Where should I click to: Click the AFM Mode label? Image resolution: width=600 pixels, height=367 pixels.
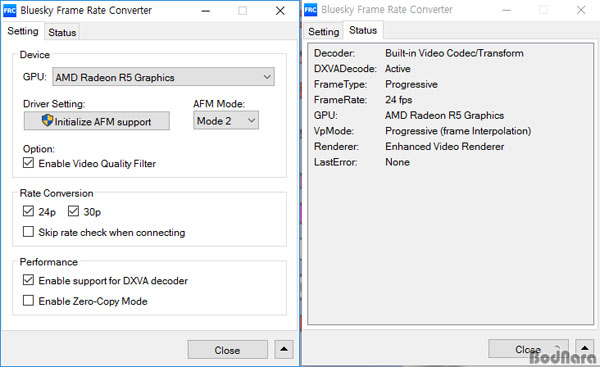(x=219, y=104)
